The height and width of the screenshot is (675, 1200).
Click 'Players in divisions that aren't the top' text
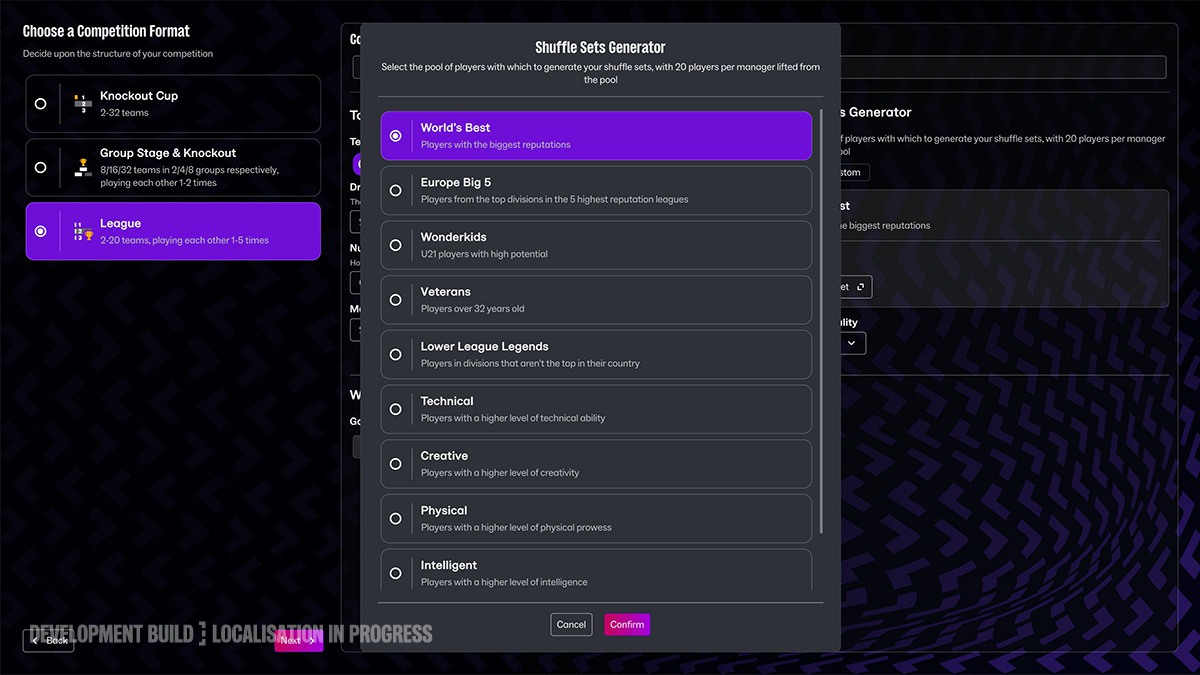[530, 363]
